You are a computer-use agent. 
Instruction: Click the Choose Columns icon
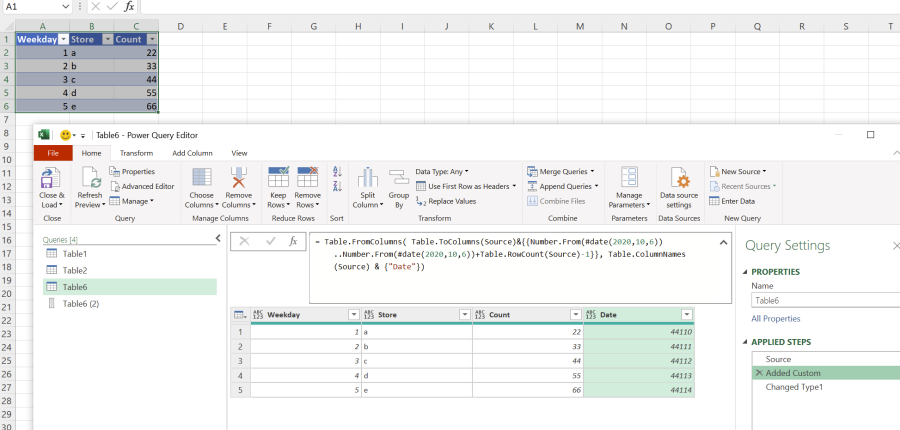pos(201,178)
